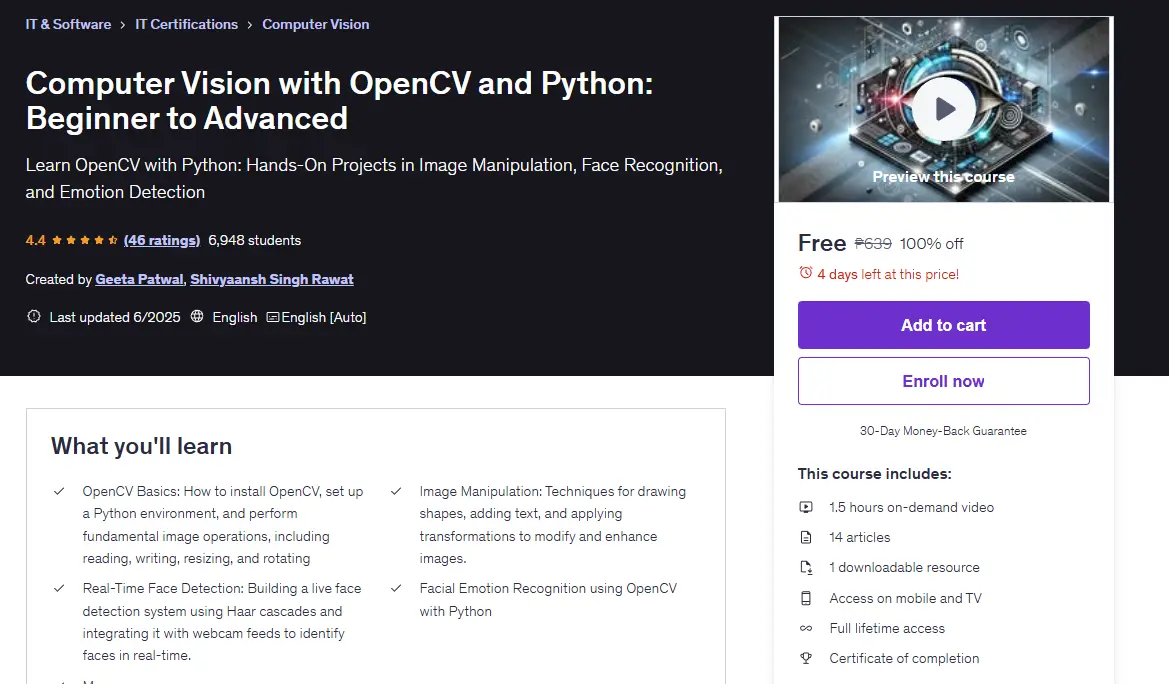This screenshot has width=1169, height=684.
Task: Click the 4.4 rating score
Action: click(x=35, y=240)
